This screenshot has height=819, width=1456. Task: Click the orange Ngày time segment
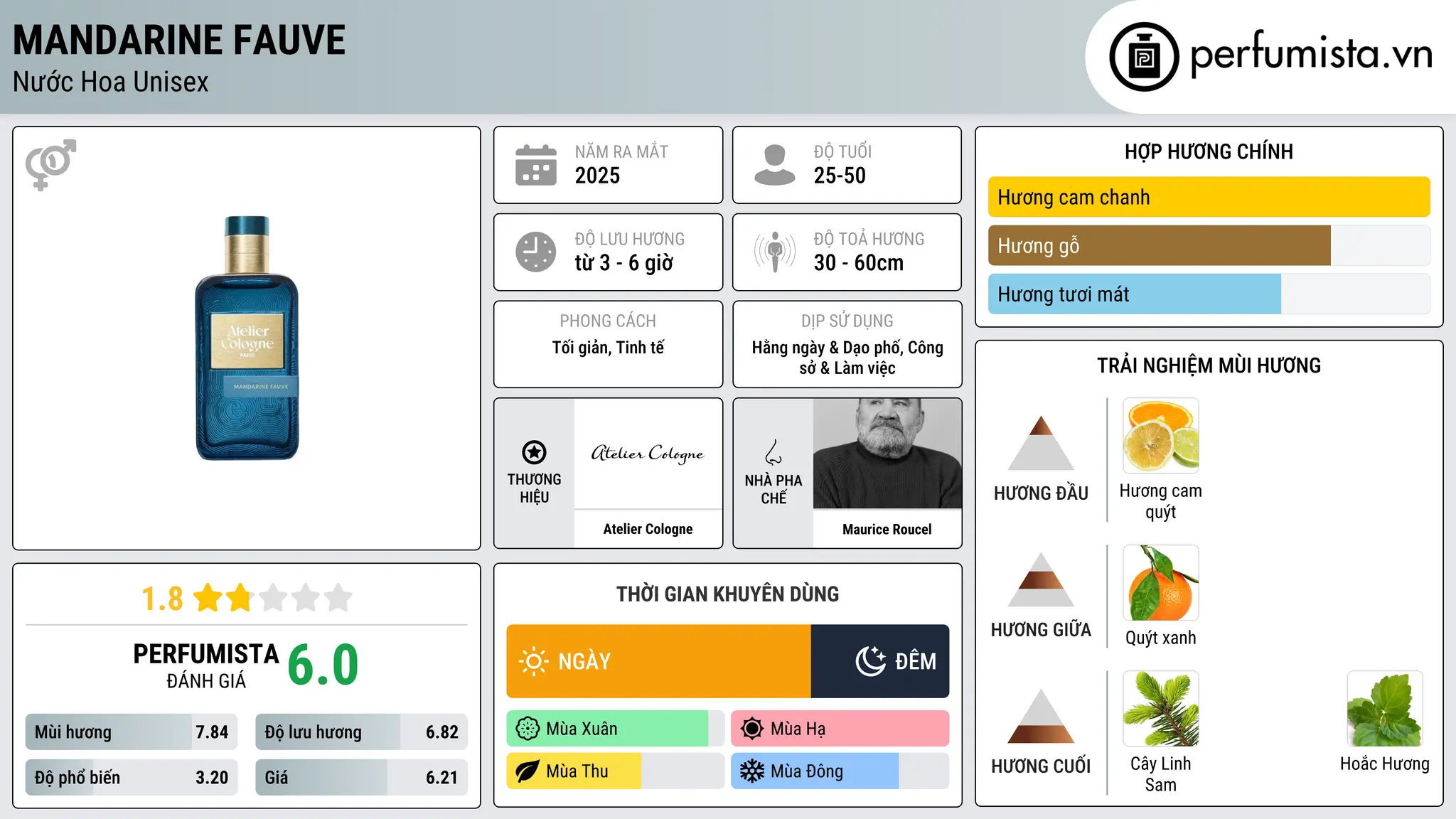[x=658, y=661]
